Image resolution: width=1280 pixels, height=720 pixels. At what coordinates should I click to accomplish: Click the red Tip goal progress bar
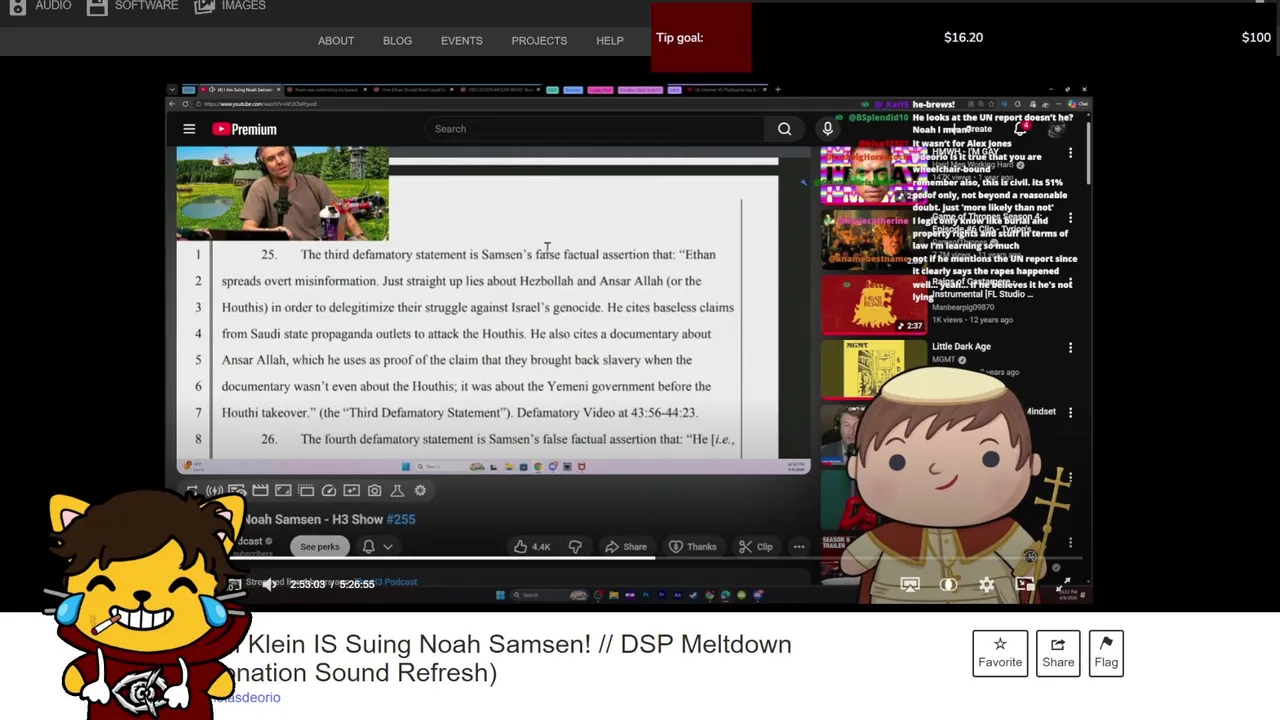701,37
